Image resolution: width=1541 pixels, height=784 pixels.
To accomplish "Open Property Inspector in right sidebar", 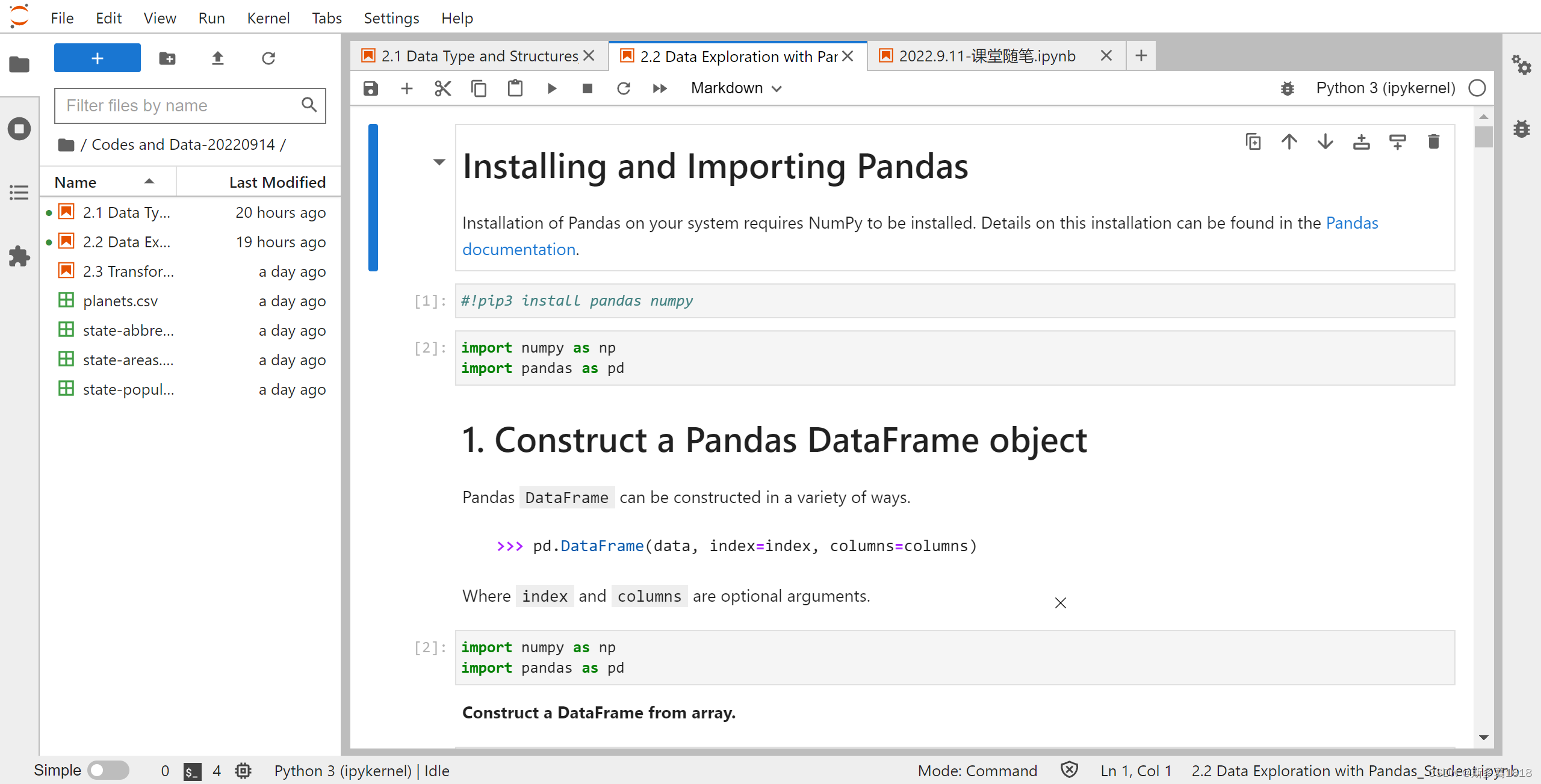I will tap(1521, 64).
